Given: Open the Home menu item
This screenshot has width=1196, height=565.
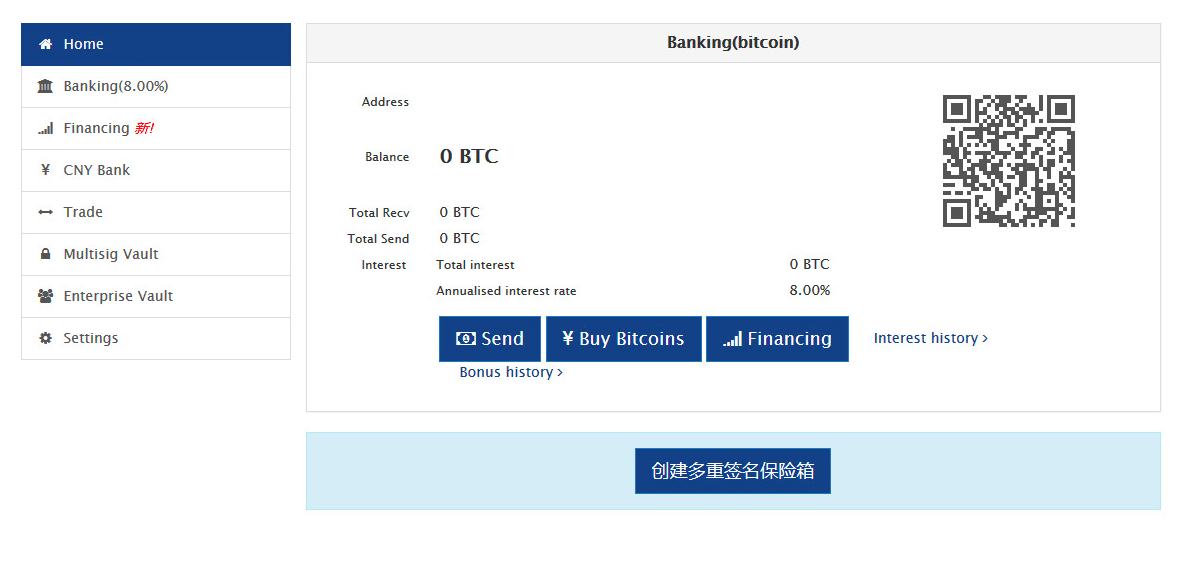Looking at the screenshot, I should [156, 44].
